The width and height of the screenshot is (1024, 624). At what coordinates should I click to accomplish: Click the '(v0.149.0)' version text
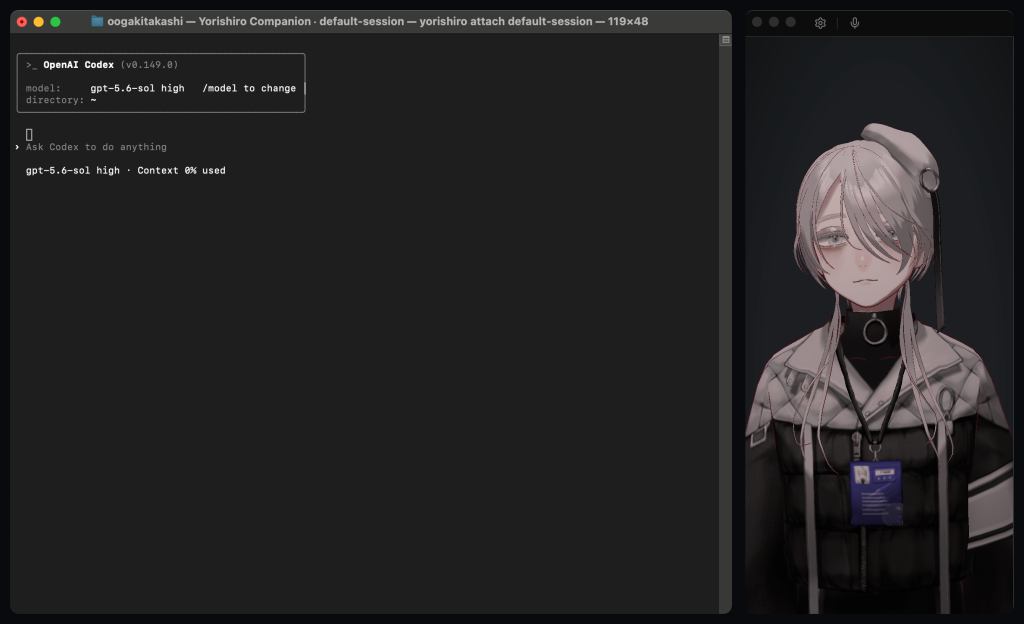tap(150, 65)
